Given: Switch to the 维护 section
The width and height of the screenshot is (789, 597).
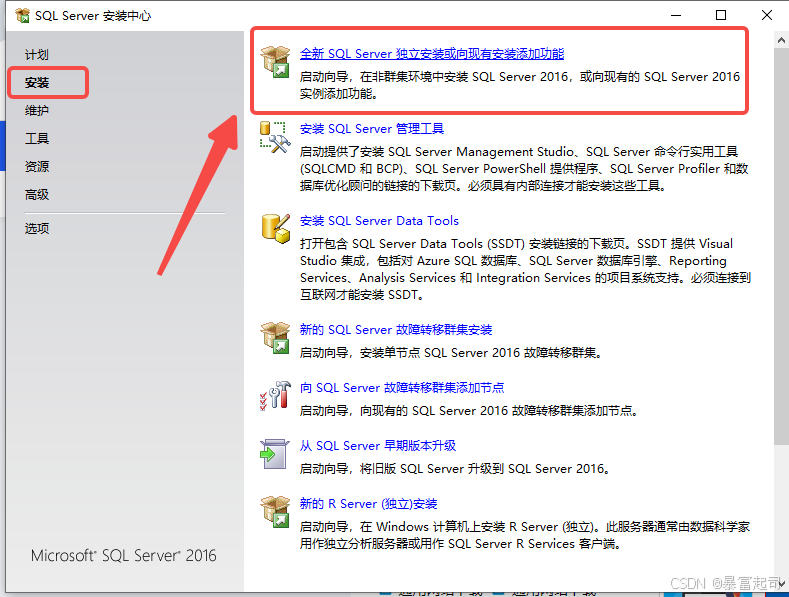Looking at the screenshot, I should 37,111.
